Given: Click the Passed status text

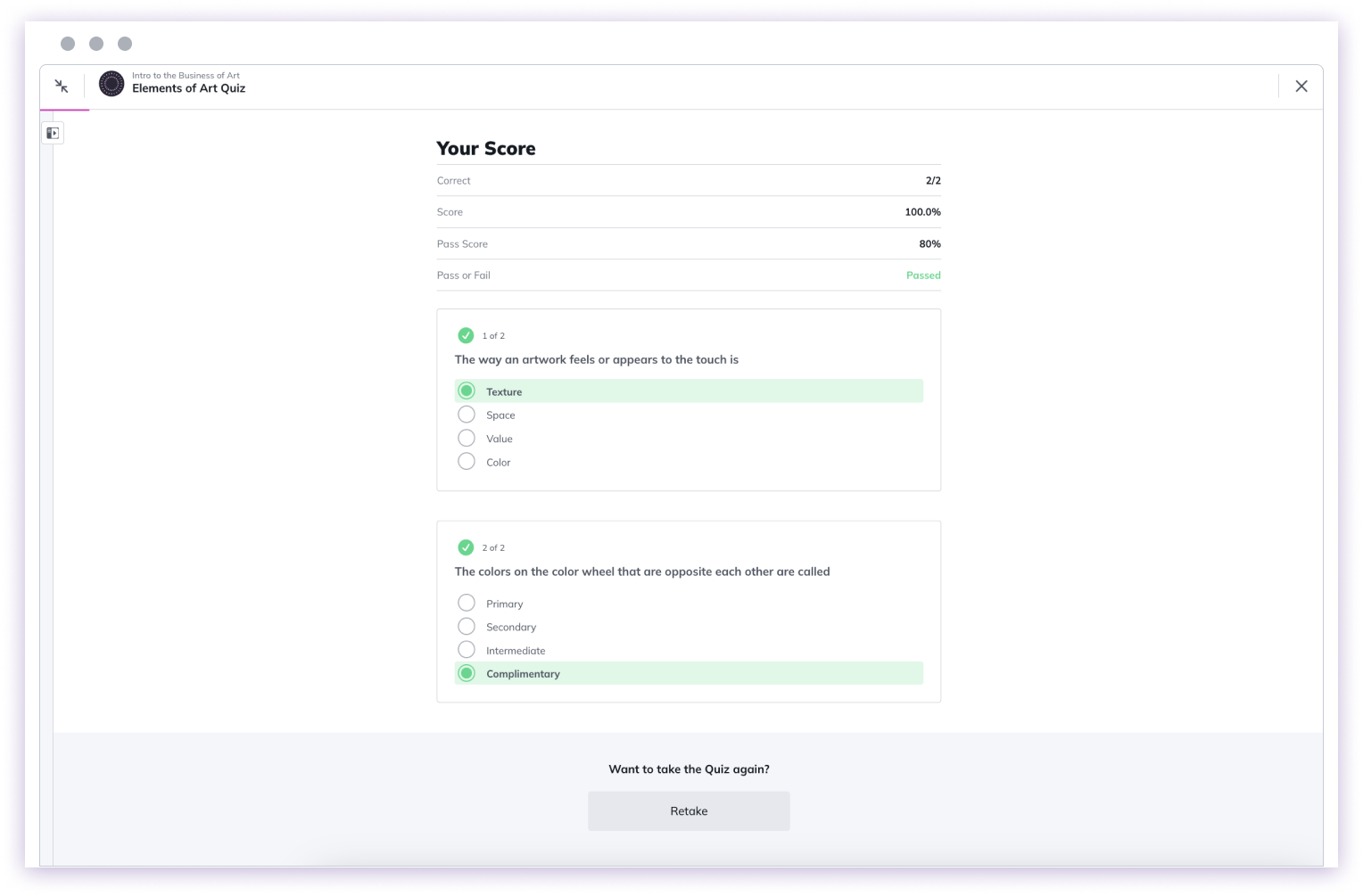Looking at the screenshot, I should point(923,275).
